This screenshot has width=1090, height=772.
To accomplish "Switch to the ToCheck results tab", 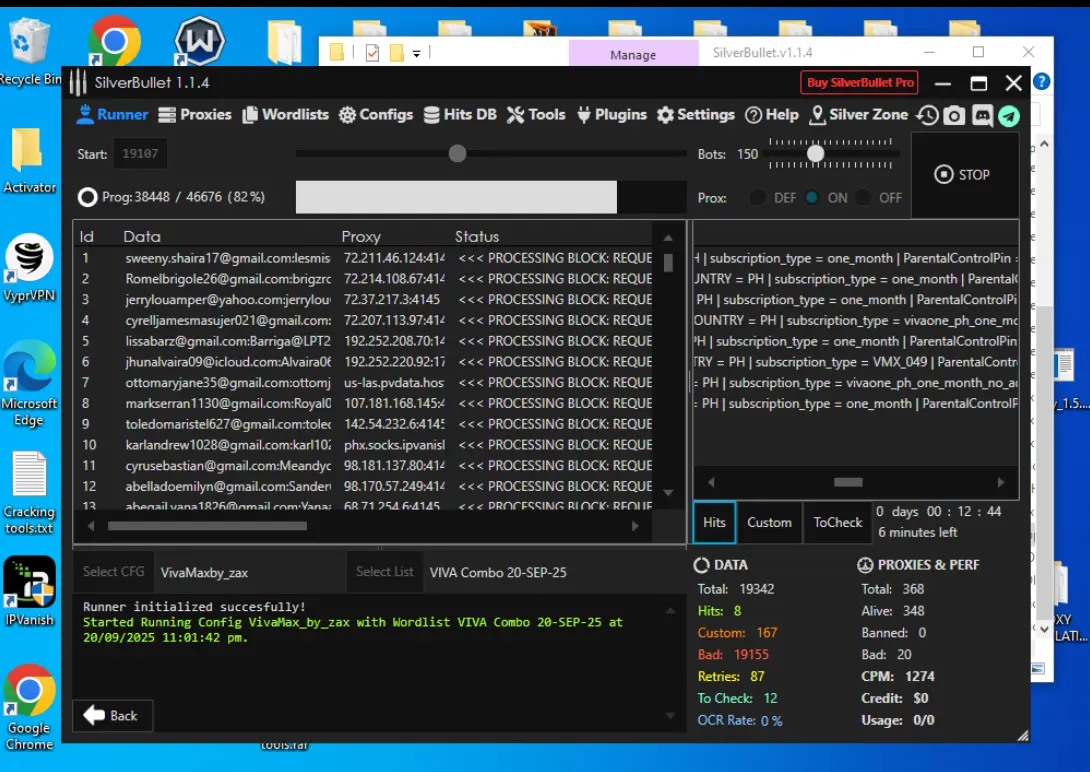I will click(x=837, y=523).
